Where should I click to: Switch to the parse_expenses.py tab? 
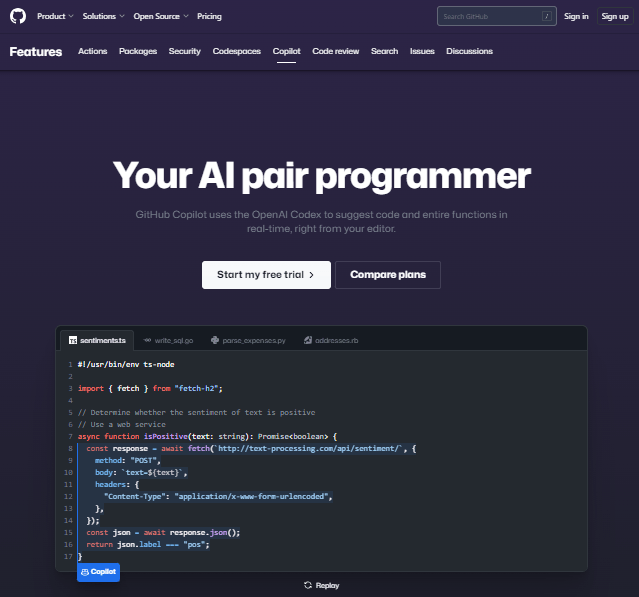tap(246, 340)
